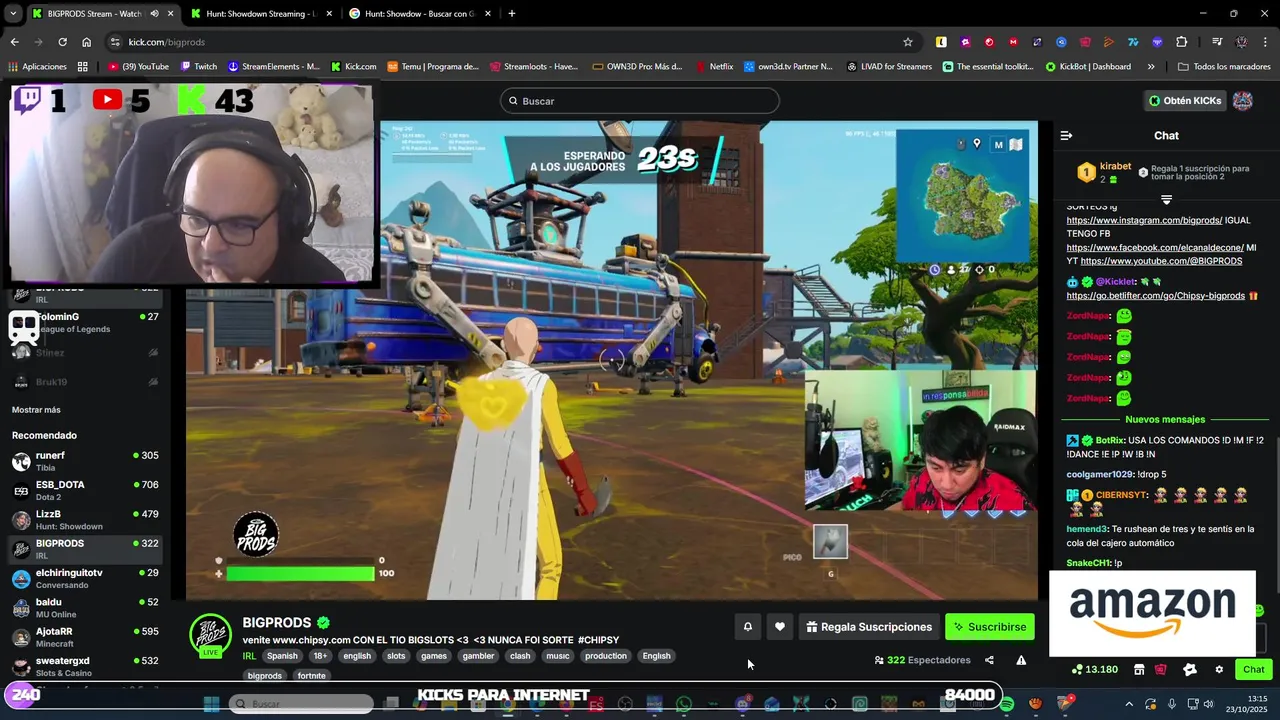Navigate back in the browser

[14, 42]
